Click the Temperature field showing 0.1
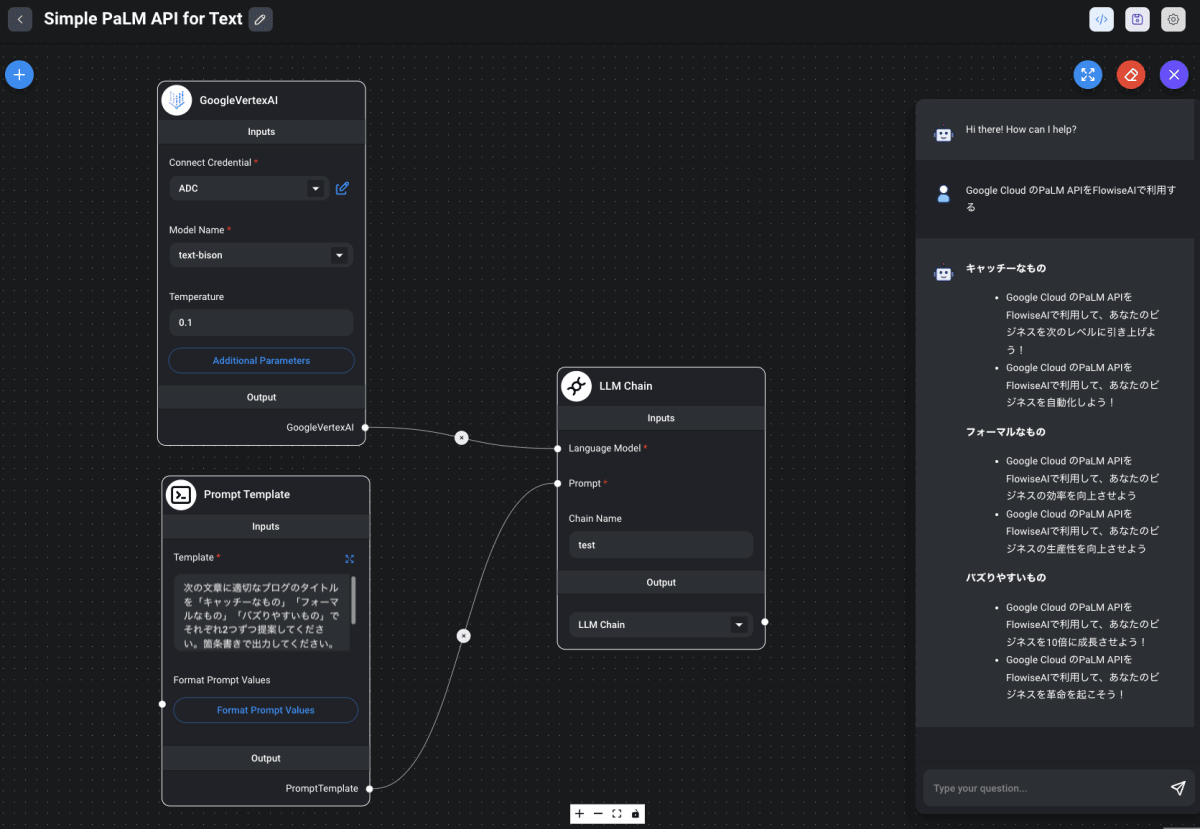The image size is (1200, 829). click(261, 322)
